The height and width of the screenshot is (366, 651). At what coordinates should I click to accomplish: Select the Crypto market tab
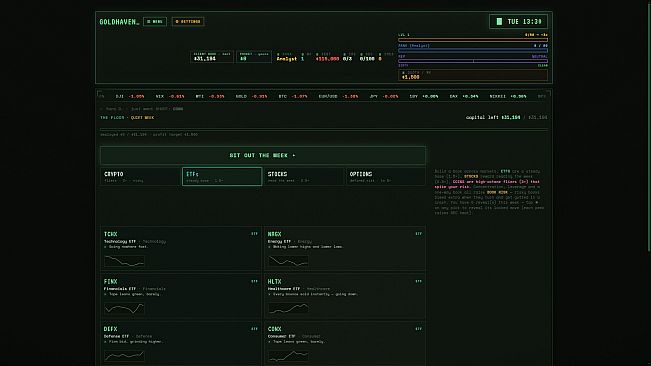point(140,176)
